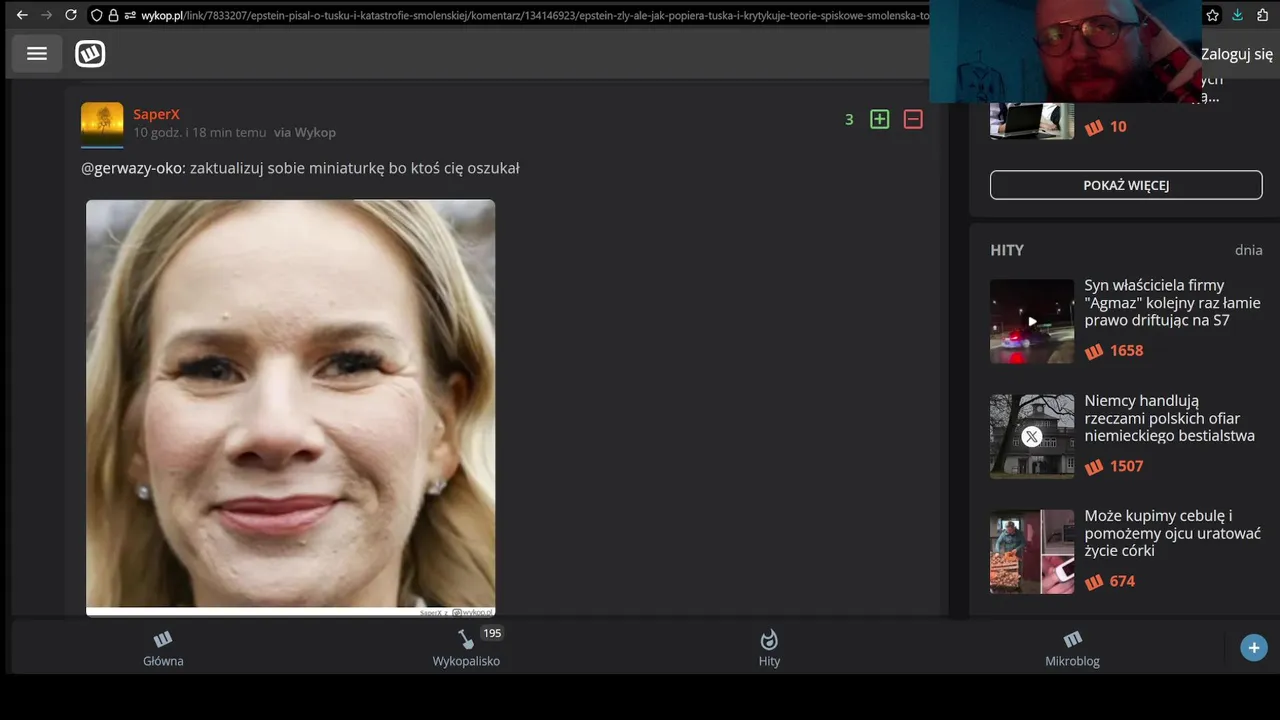Image resolution: width=1280 pixels, height=720 pixels.
Task: Bookmark page with star icon
Action: 1213,15
